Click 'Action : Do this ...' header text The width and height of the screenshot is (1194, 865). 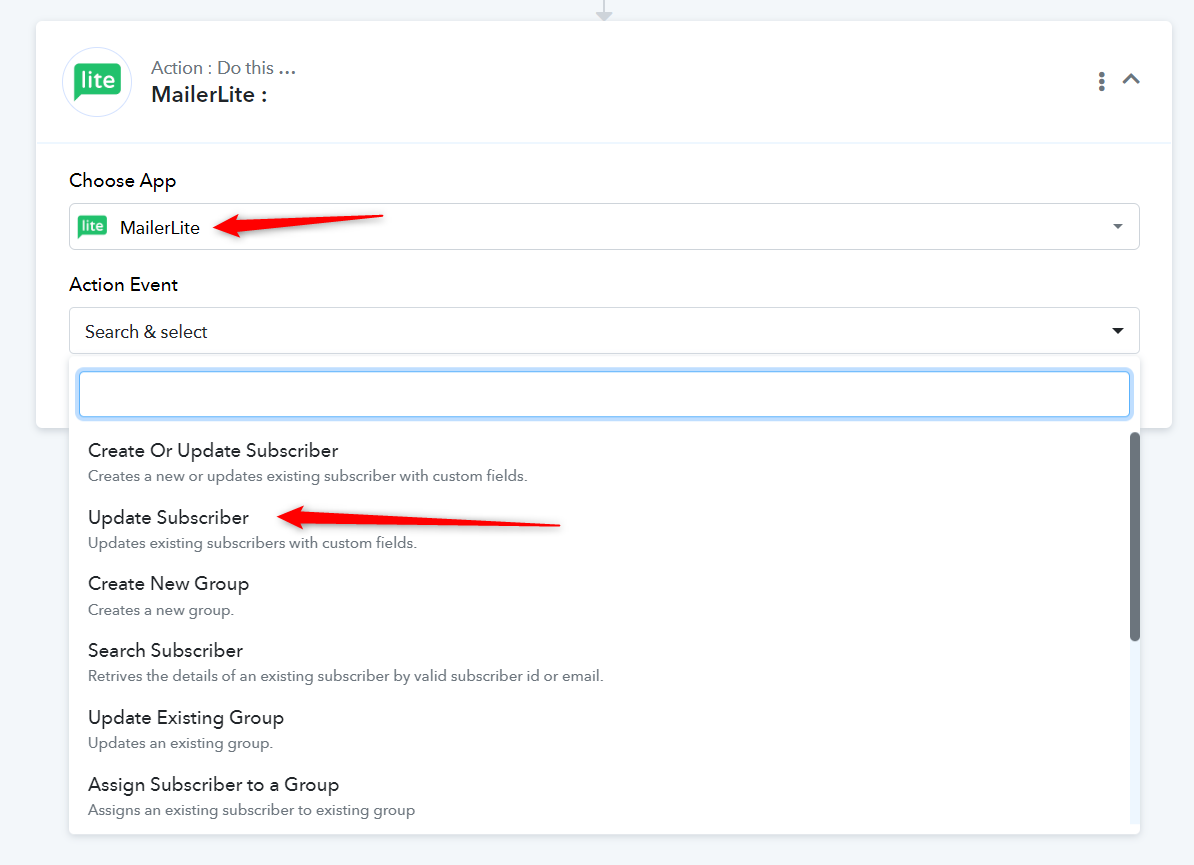223,68
